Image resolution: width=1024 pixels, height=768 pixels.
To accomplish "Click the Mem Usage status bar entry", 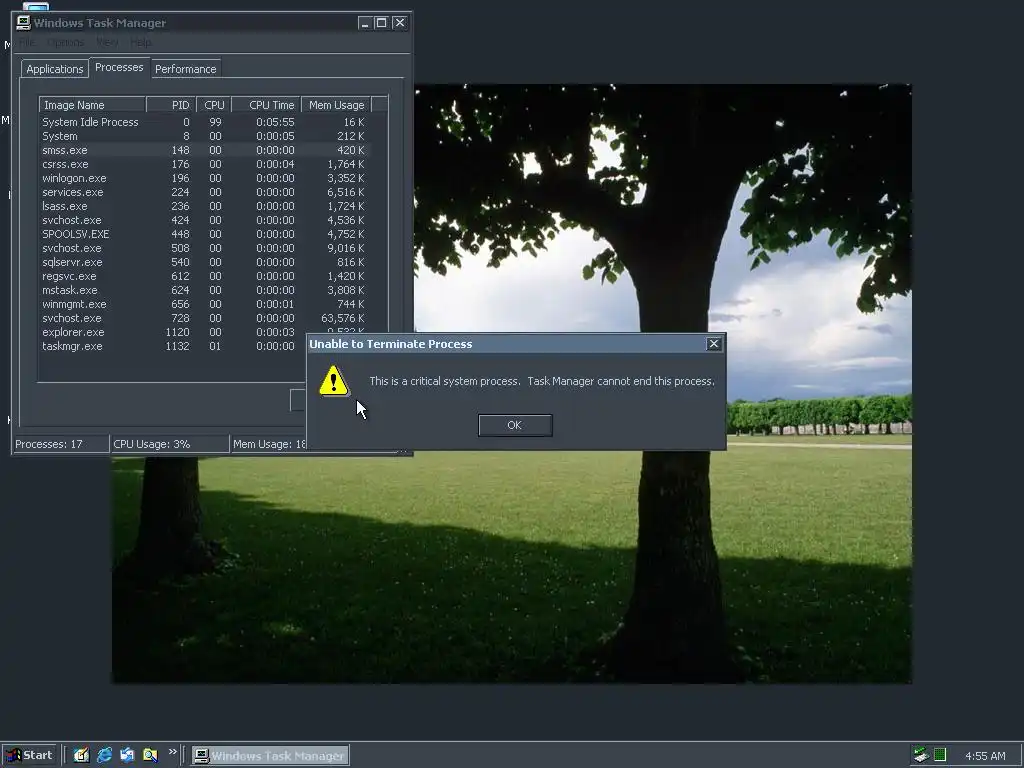I will 269,444.
